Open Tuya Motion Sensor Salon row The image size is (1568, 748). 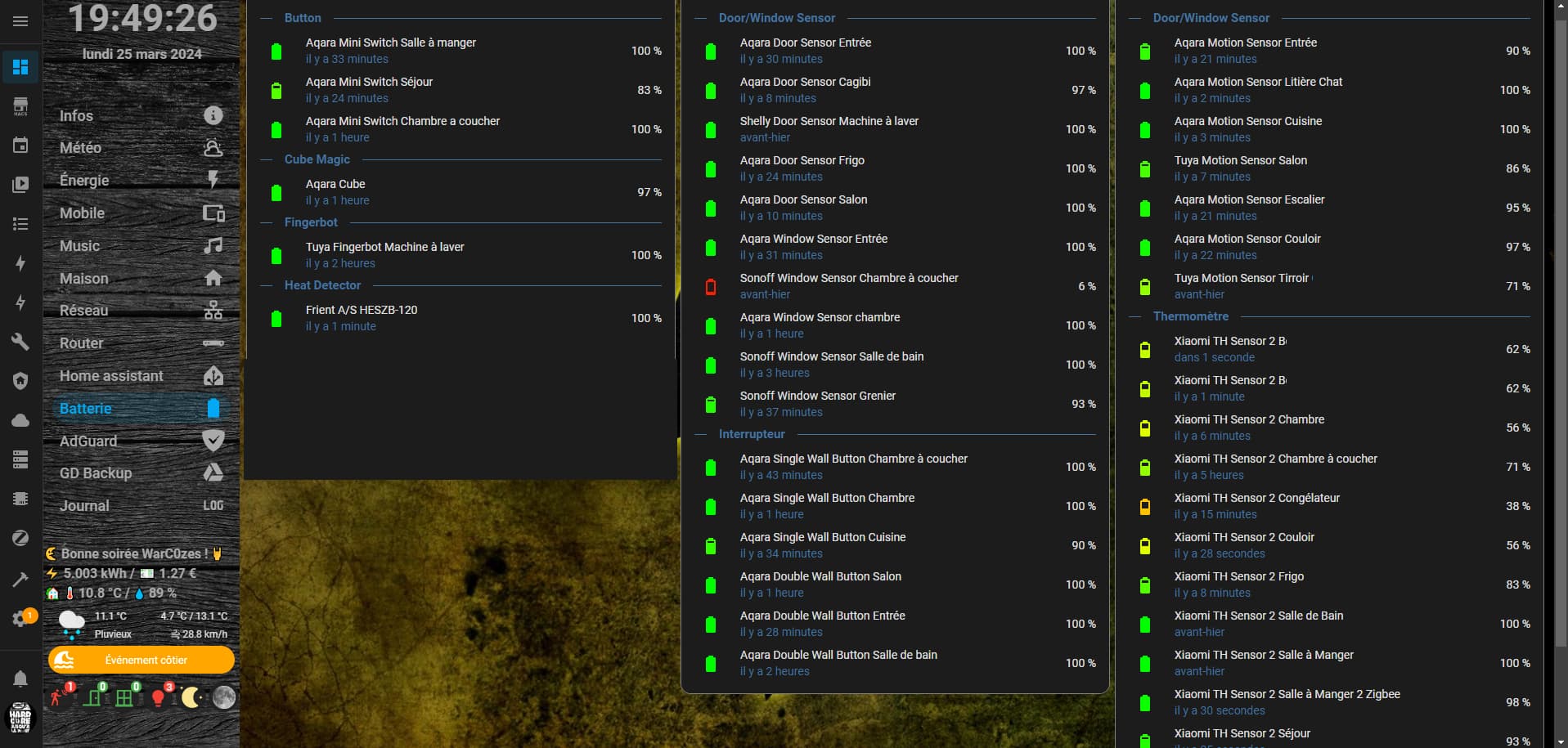coord(1330,168)
